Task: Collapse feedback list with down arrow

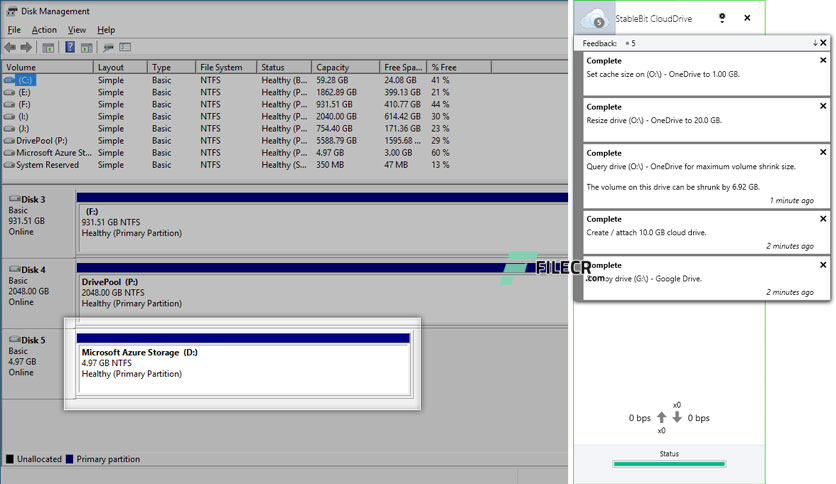Action: coord(815,43)
